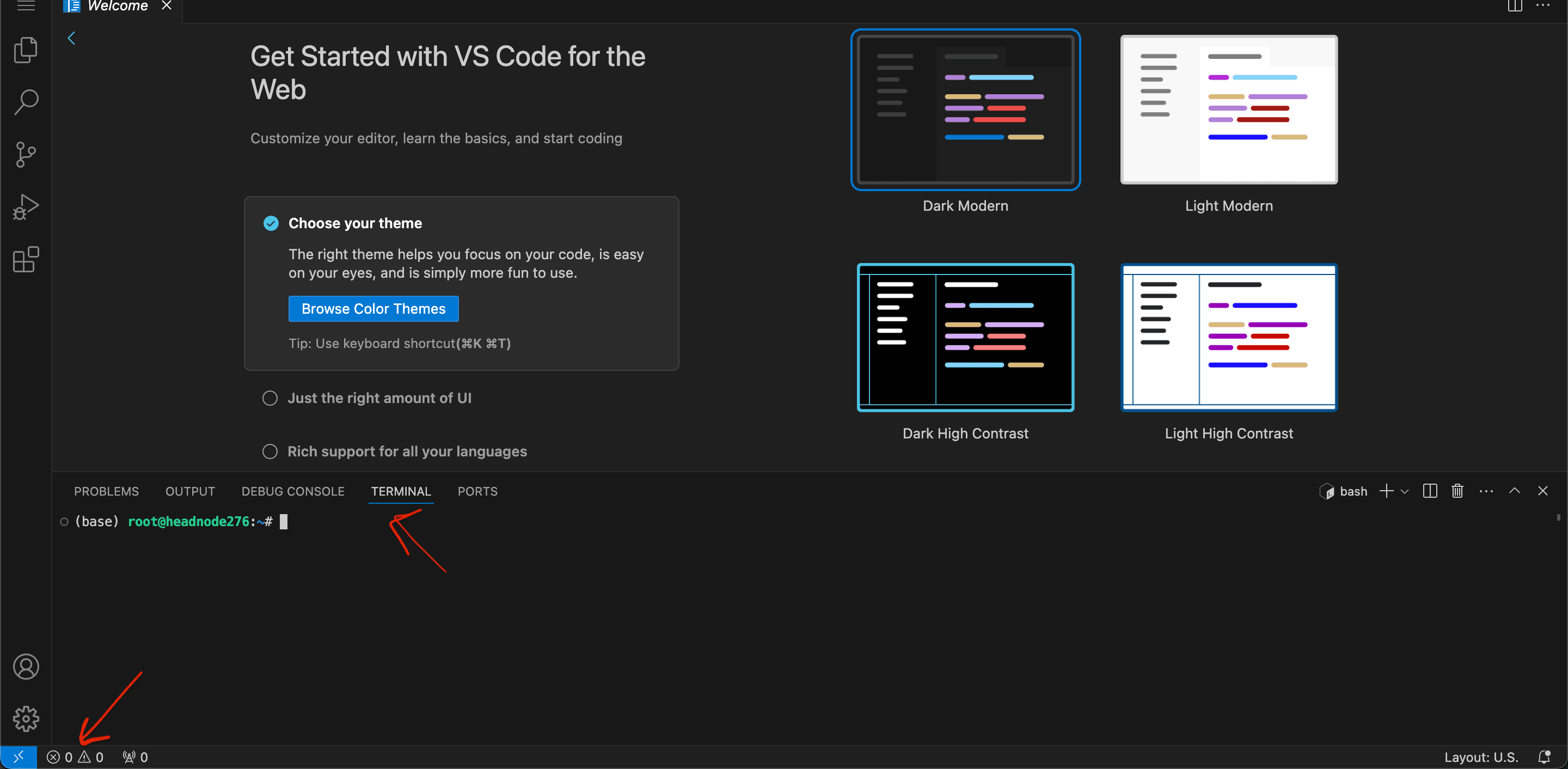
Task: Split the terminal pane
Action: click(x=1430, y=491)
